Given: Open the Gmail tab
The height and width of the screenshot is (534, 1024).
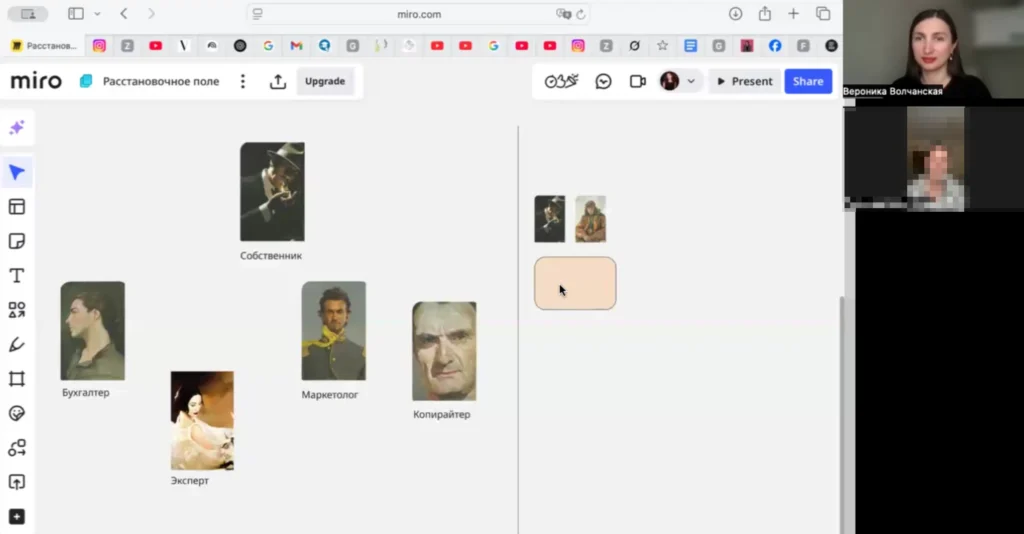Looking at the screenshot, I should (x=296, y=46).
